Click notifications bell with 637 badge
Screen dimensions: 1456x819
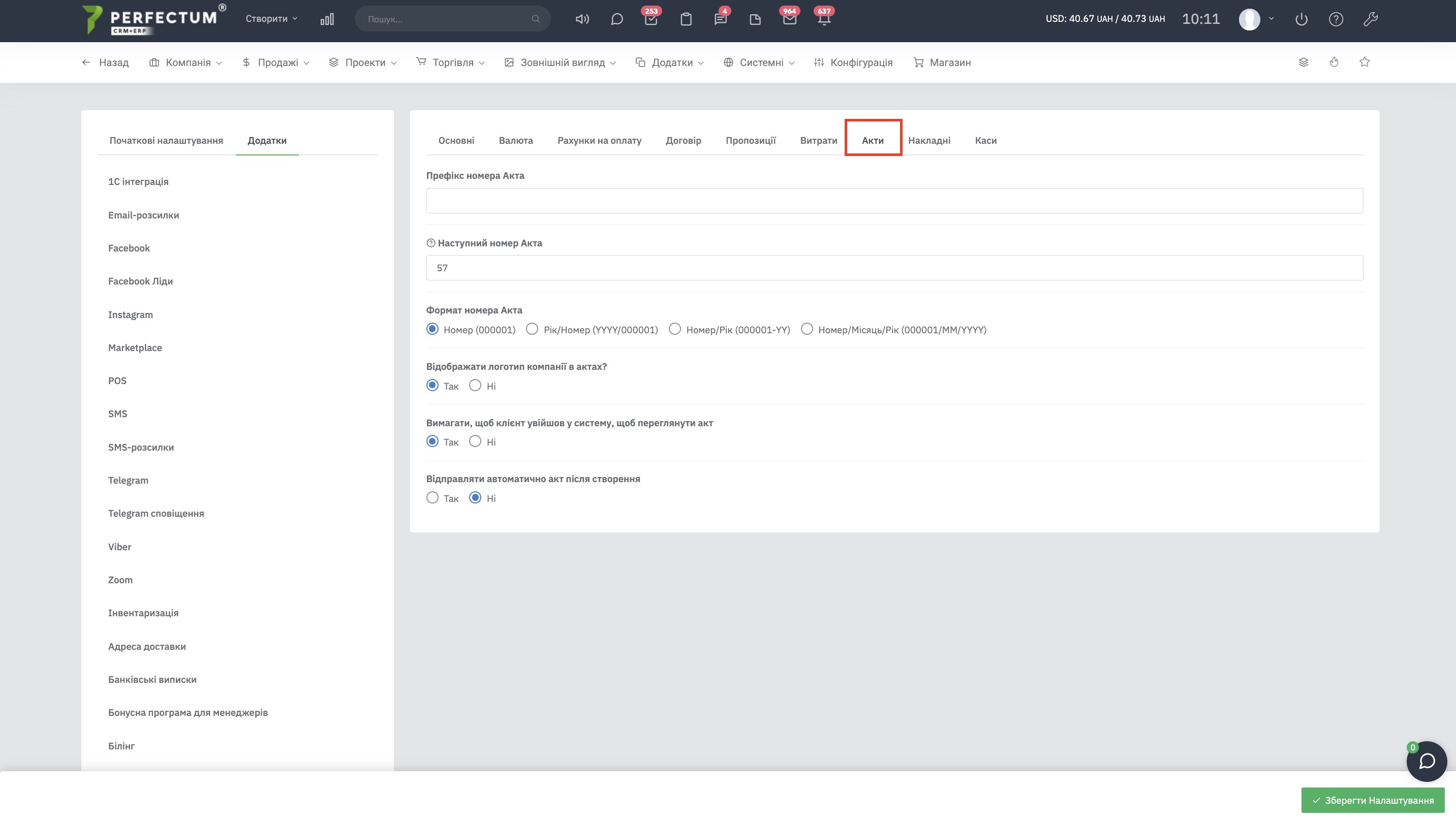tap(824, 19)
